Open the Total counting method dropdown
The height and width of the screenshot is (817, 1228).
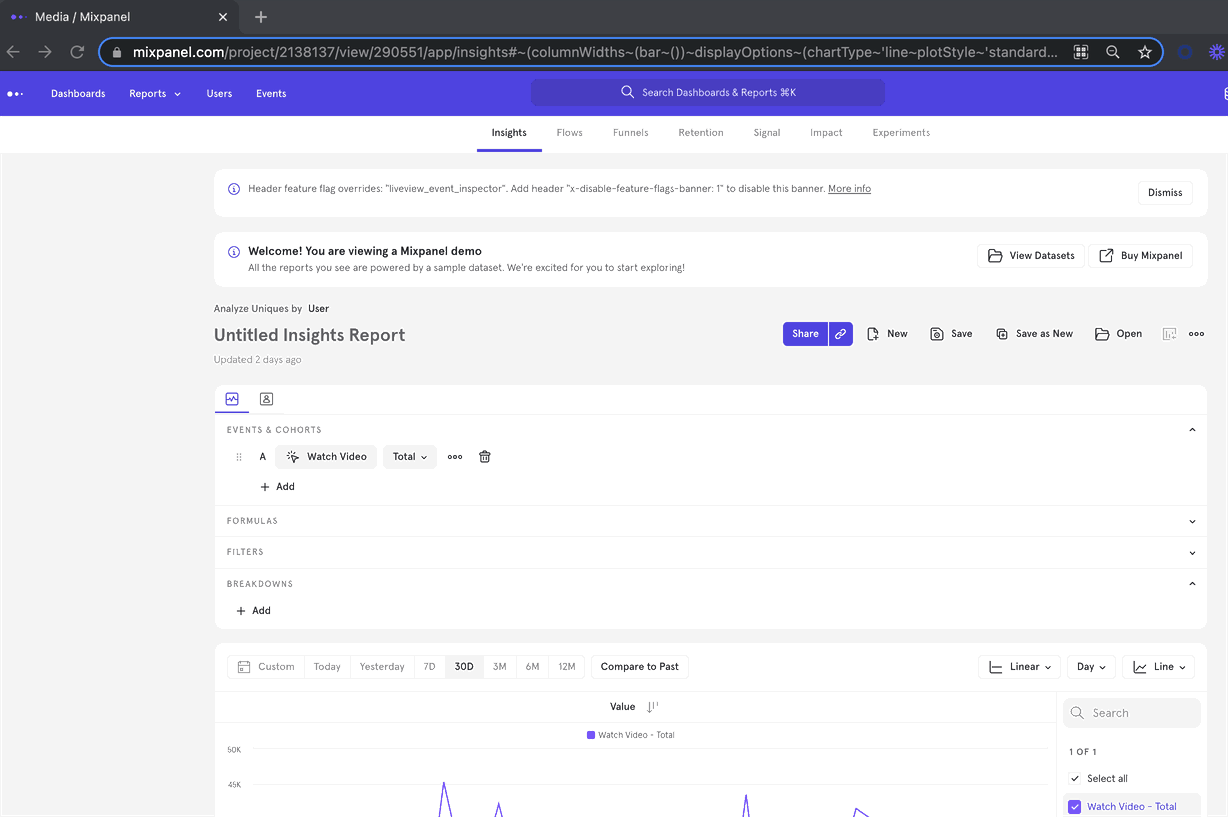pyautogui.click(x=409, y=456)
